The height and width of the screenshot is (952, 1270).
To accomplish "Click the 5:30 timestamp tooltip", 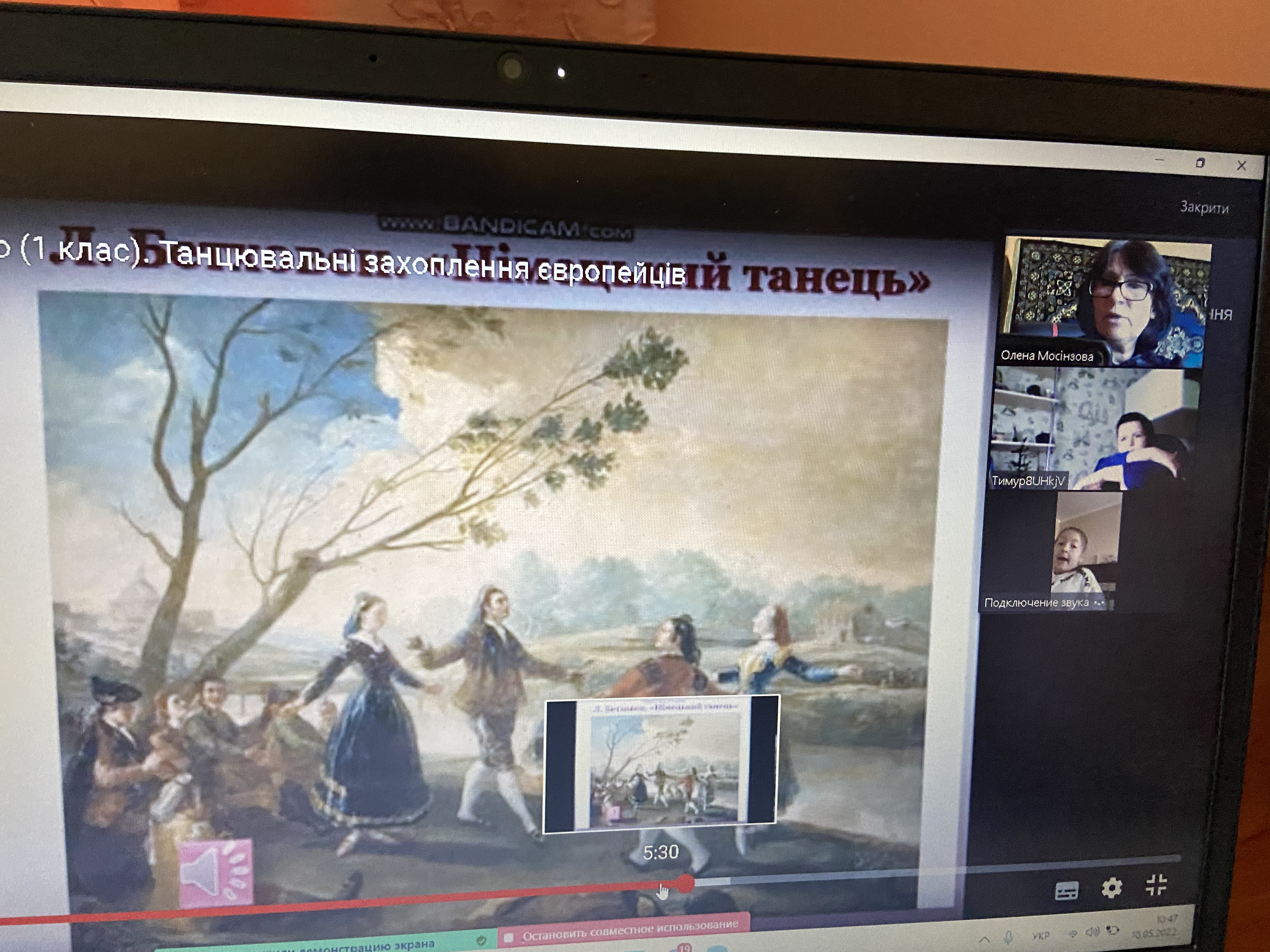I will coord(660,852).
